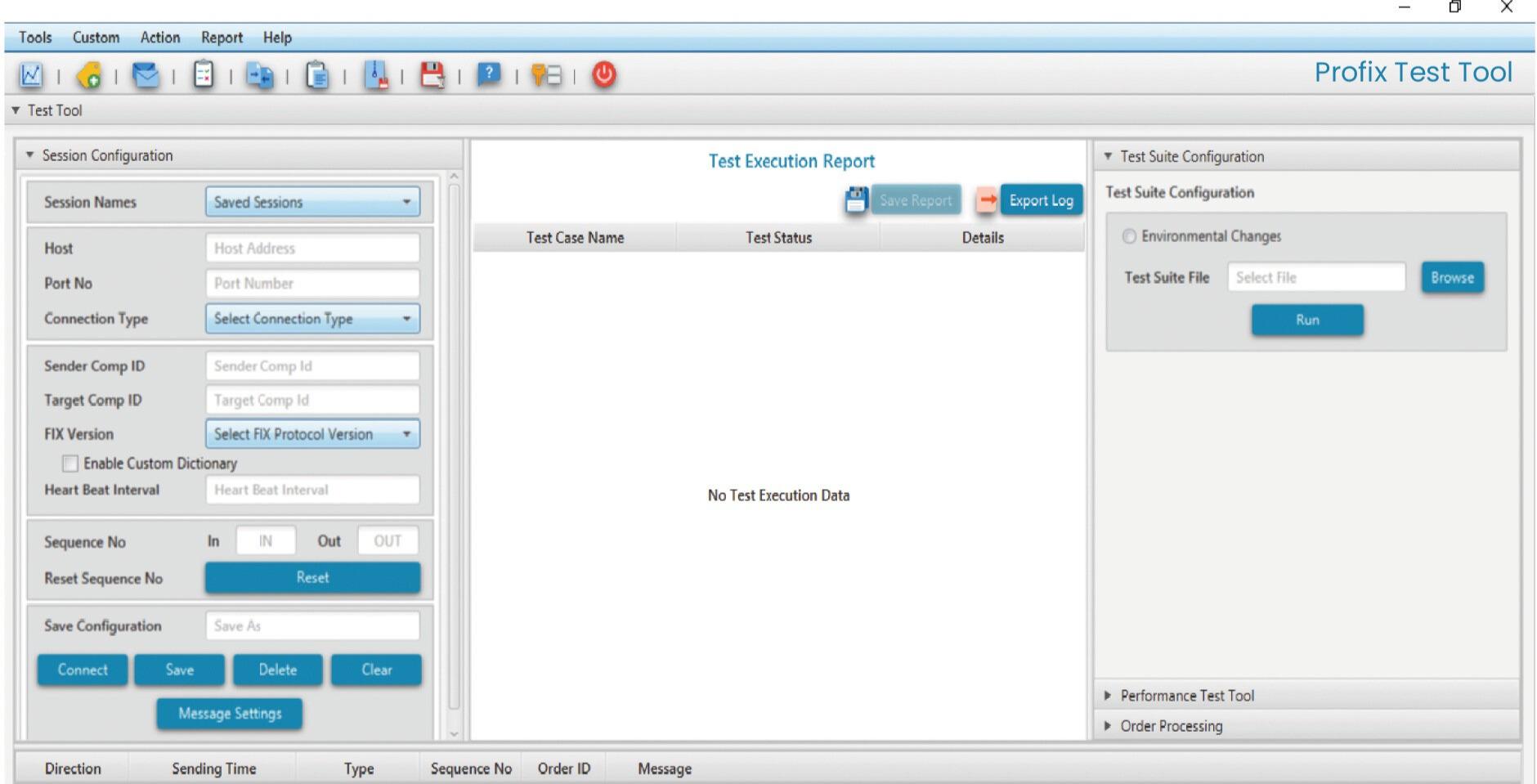Focus the Sender Comp Id field
This screenshot has width=1537, height=784.
312,366
